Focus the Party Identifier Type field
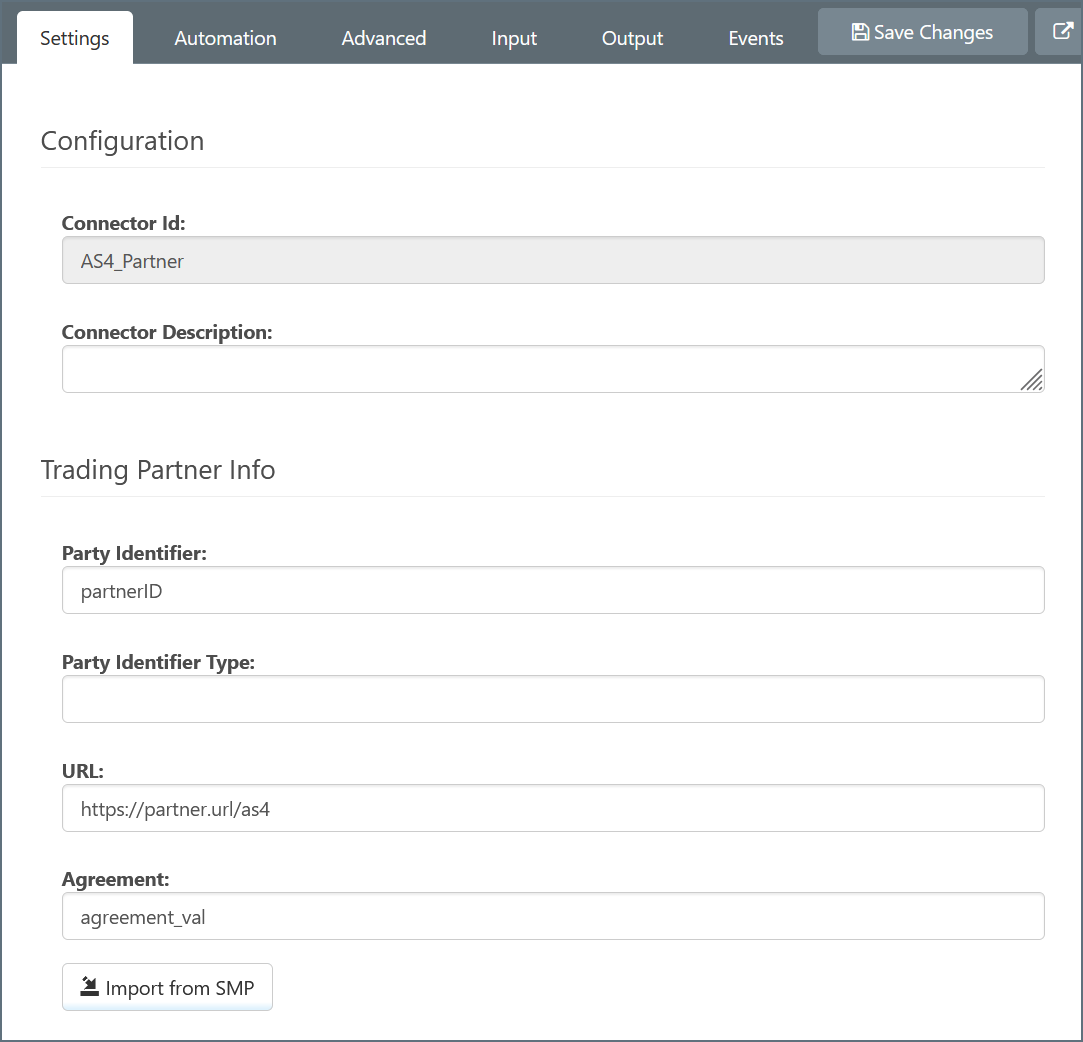 pos(553,699)
